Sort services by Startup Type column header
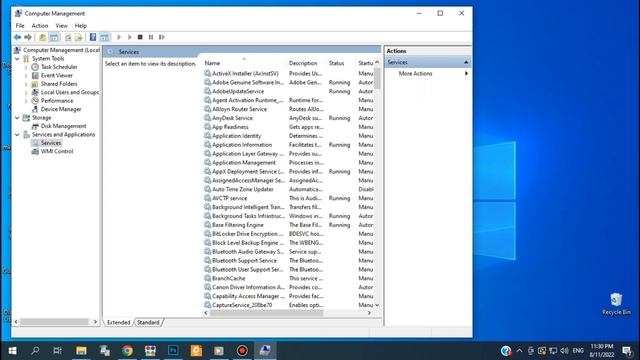 (365, 63)
